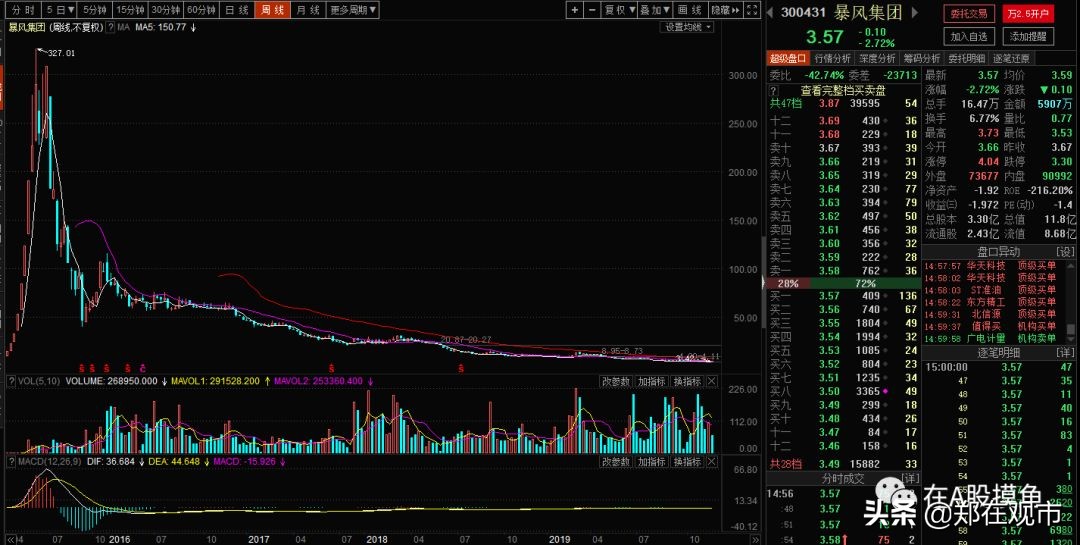Zoom out chart with minus icon
Image resolution: width=1080 pixels, height=545 pixels.
592,10
